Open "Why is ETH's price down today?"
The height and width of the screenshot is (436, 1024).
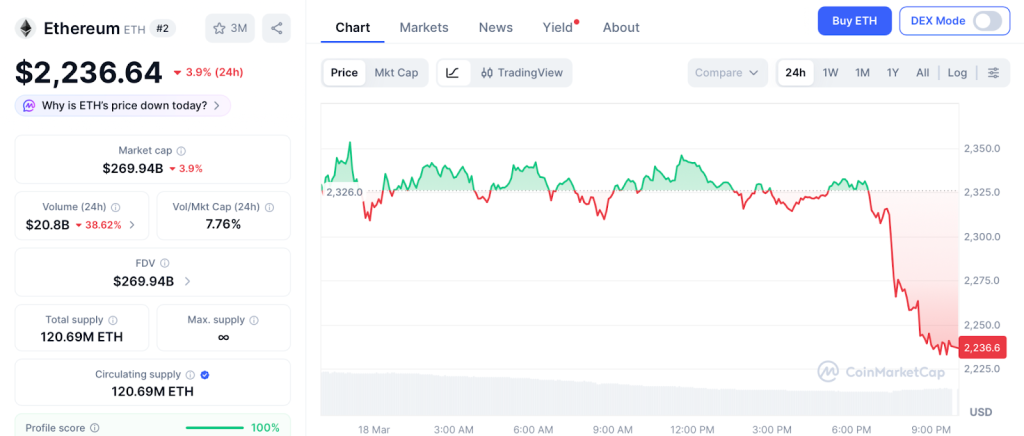click(123, 106)
